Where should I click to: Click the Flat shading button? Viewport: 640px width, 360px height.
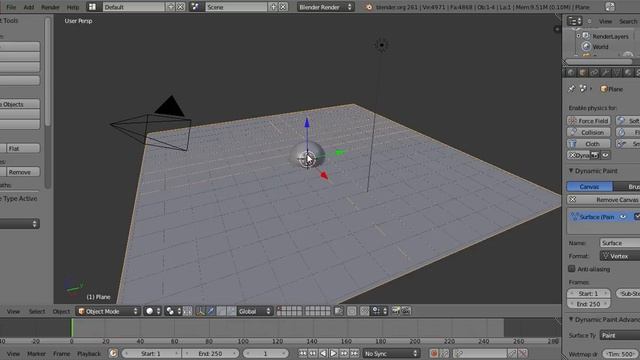pyautogui.click(x=23, y=149)
